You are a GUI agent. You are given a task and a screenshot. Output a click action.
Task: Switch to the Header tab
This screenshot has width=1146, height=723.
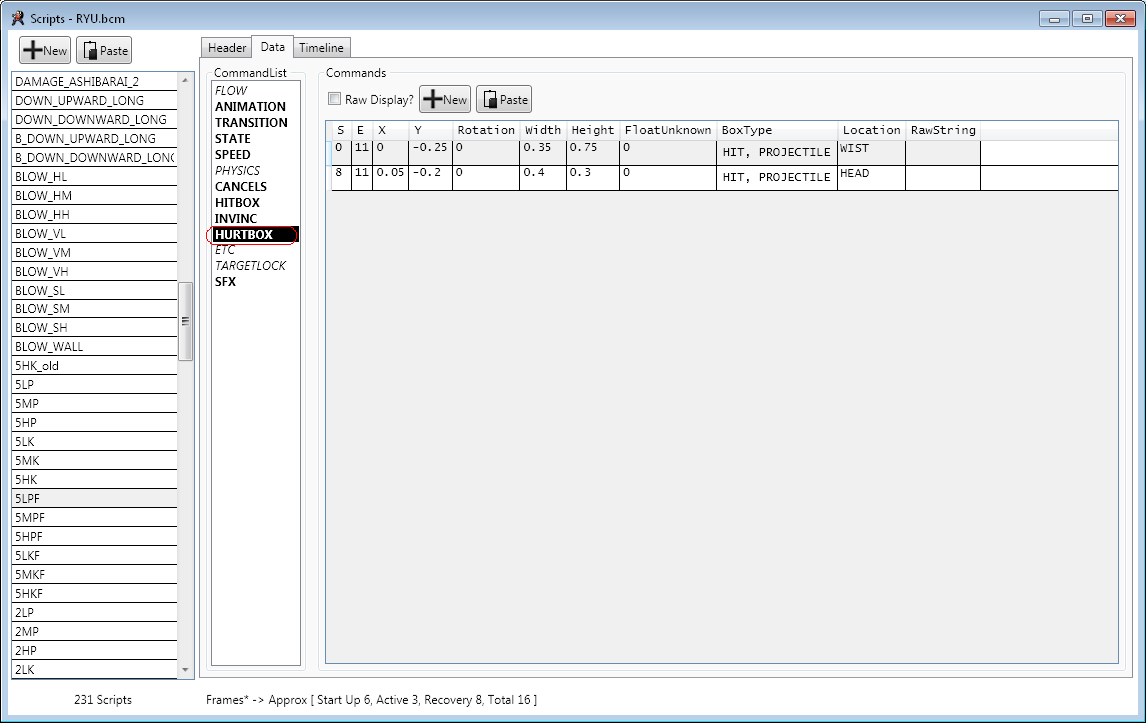pyautogui.click(x=227, y=48)
